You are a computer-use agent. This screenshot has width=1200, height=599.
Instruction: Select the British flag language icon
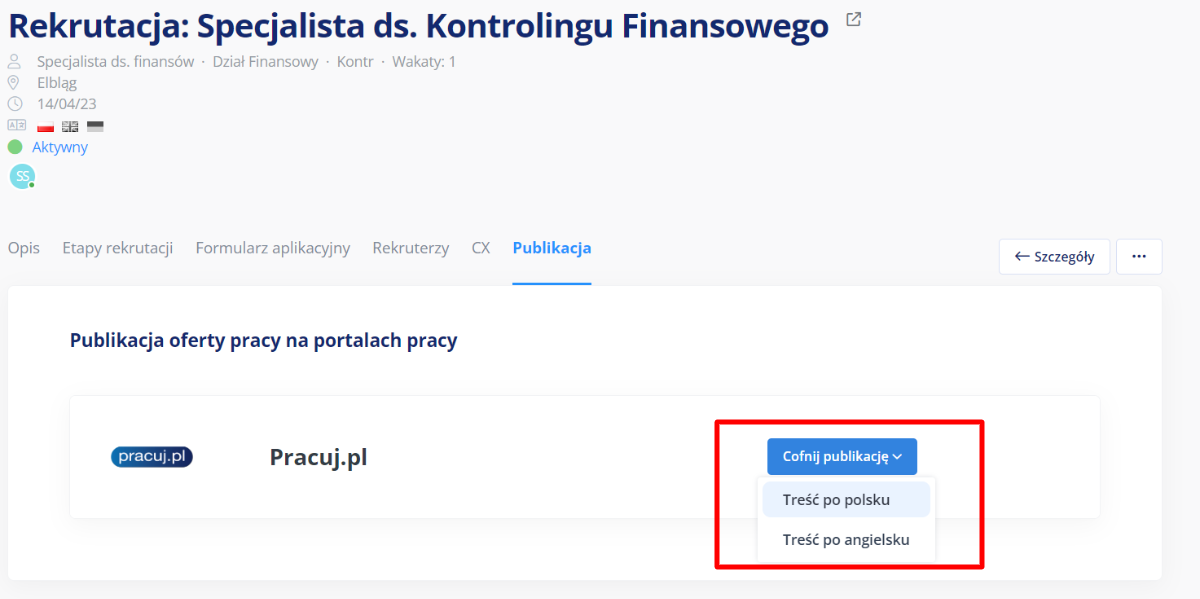pyautogui.click(x=69, y=125)
